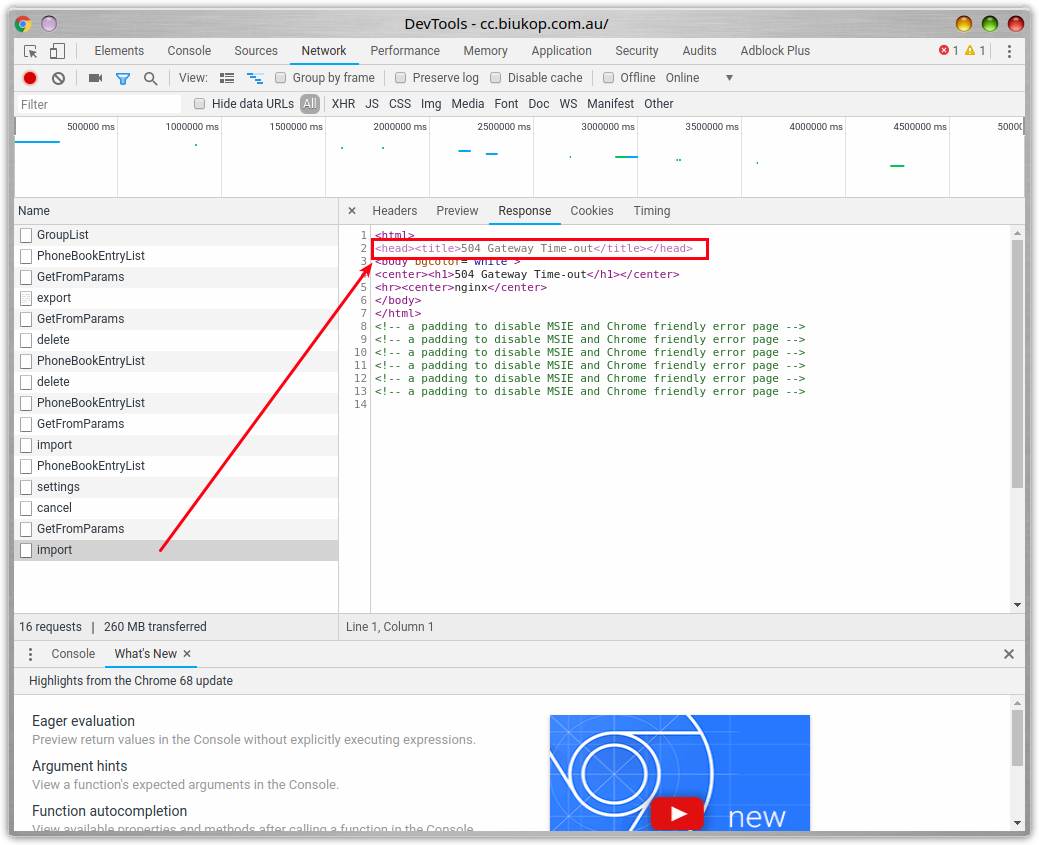Tick the Hide data URLs checkbox

coord(200,104)
